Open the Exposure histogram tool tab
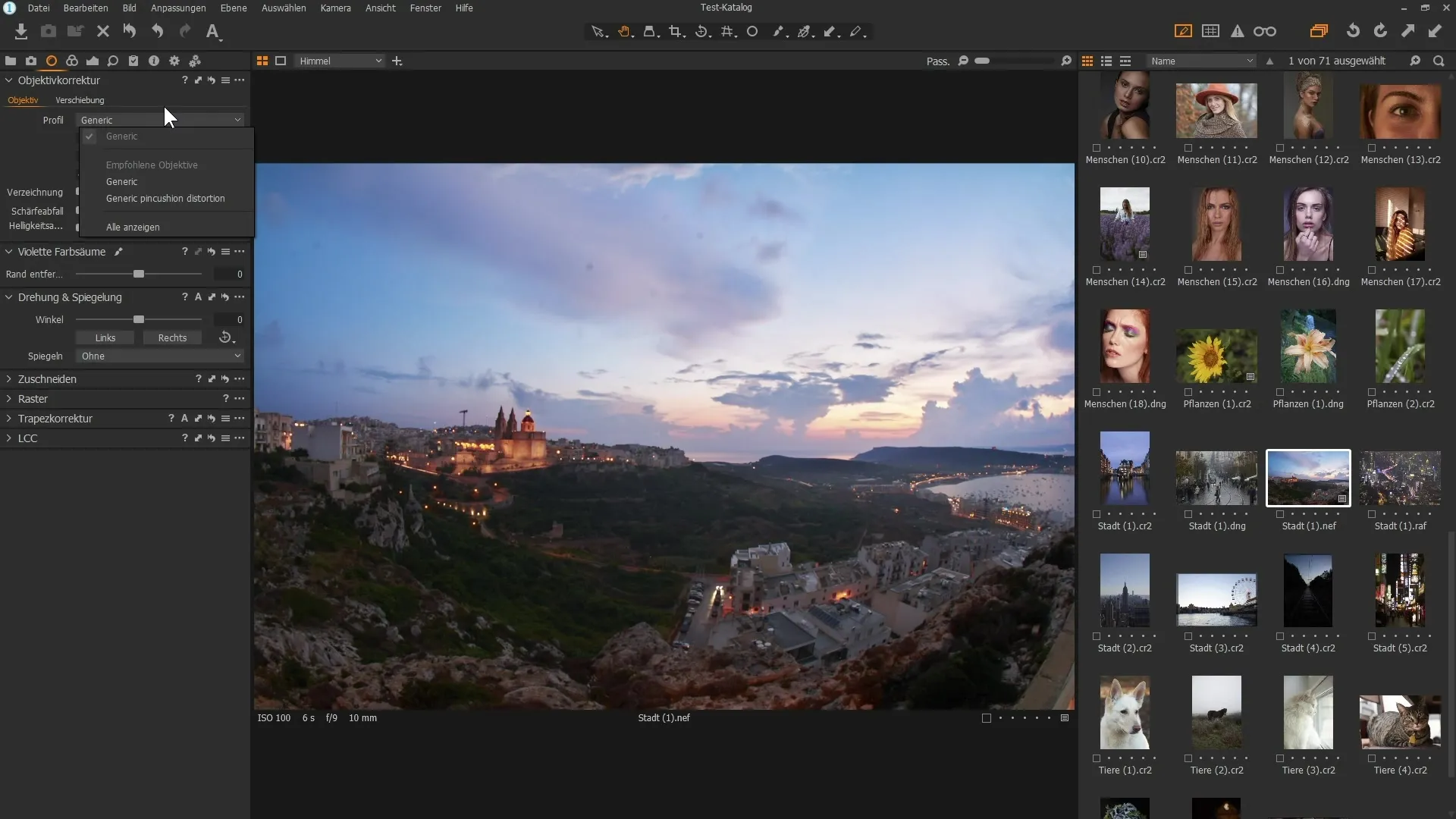 coord(93,61)
